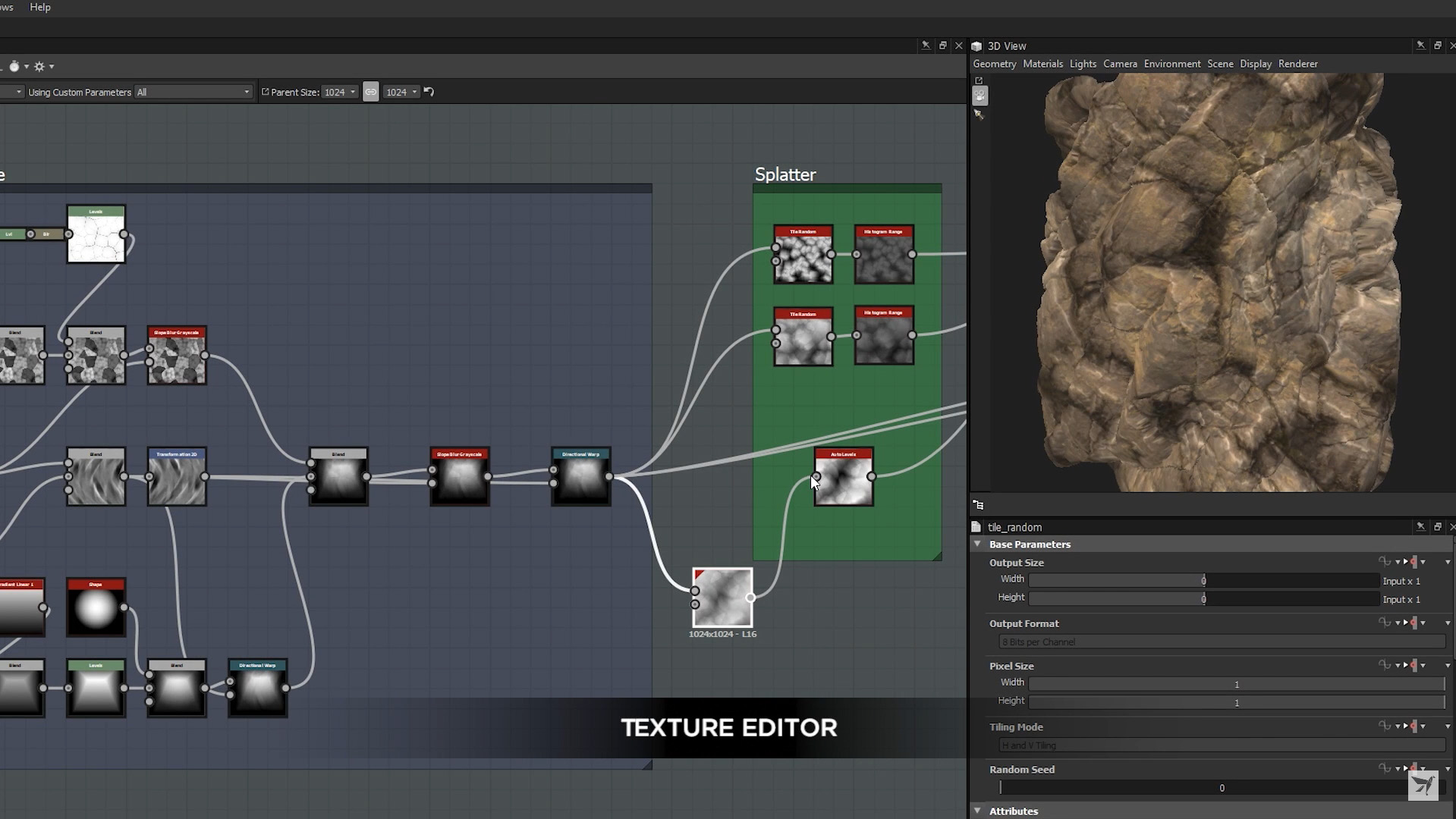The width and height of the screenshot is (1456, 819).
Task: Select the Auto Levels node in the Splatter frame
Action: coord(844,481)
